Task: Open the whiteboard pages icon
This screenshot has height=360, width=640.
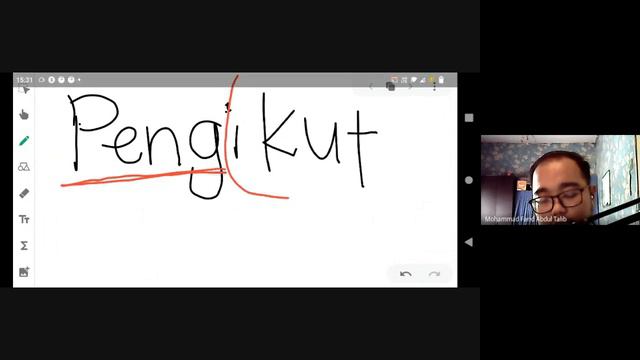Action: 391,86
